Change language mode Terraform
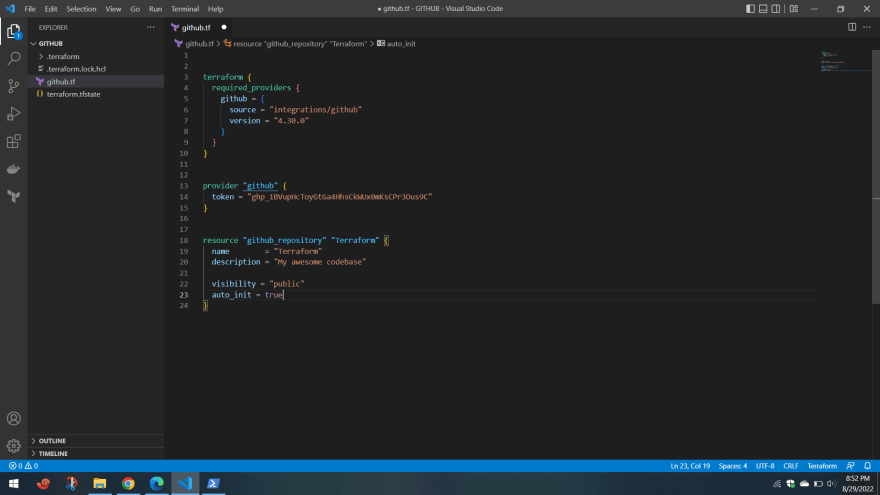880x495 pixels. point(822,466)
